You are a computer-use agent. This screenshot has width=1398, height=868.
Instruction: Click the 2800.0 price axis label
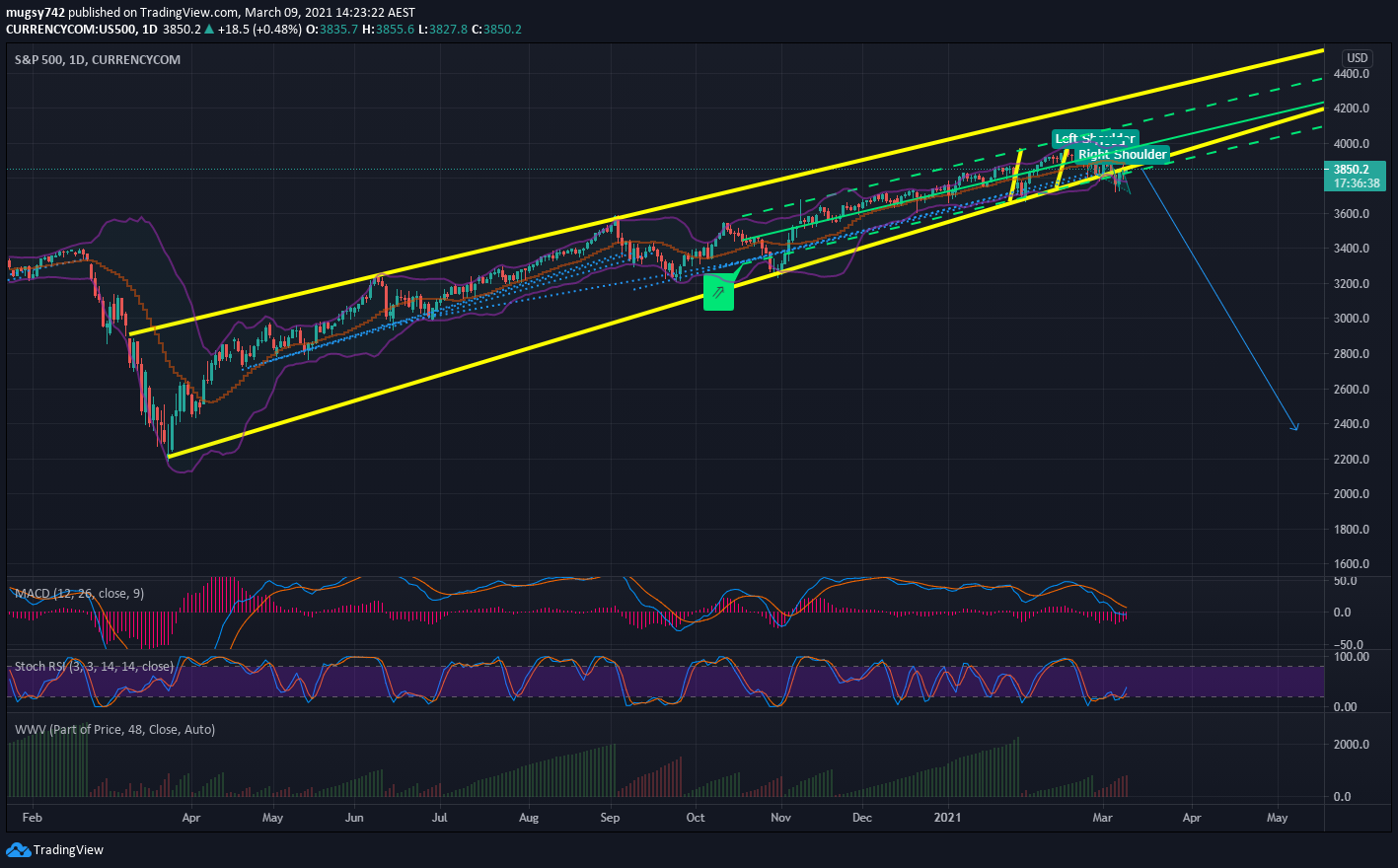[x=1351, y=354]
